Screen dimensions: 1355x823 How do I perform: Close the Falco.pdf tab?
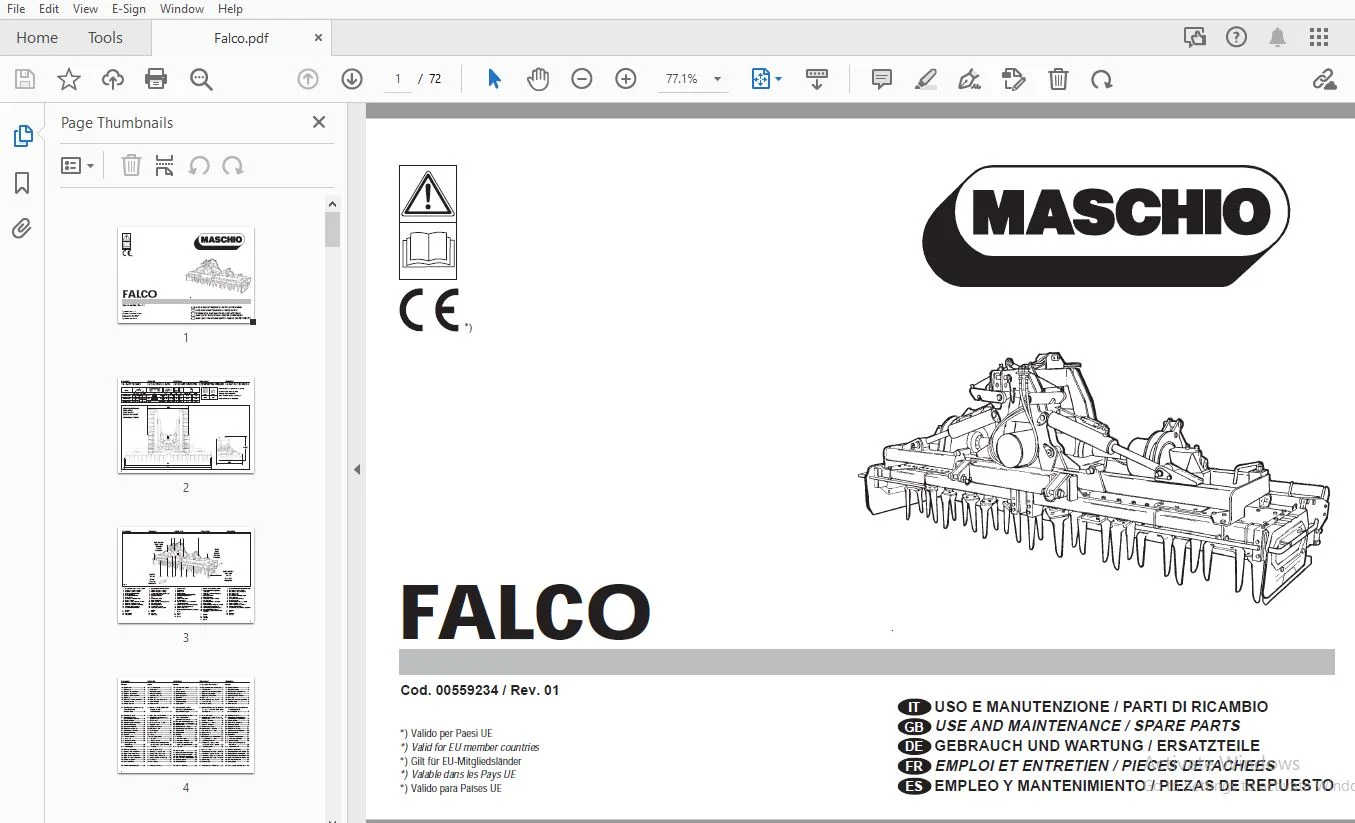coord(318,38)
